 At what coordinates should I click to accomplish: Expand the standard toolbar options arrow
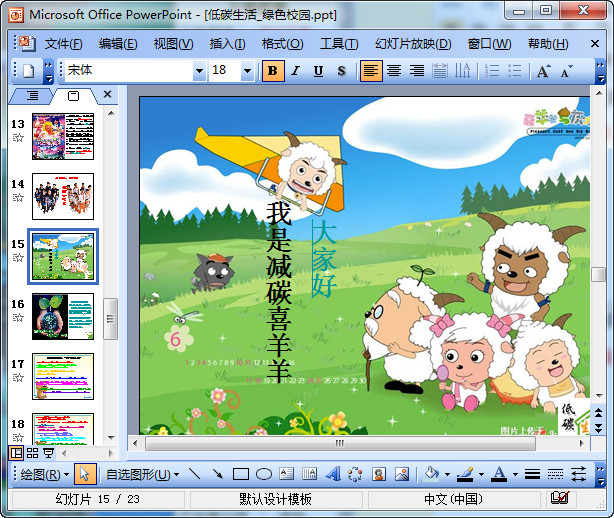48,71
